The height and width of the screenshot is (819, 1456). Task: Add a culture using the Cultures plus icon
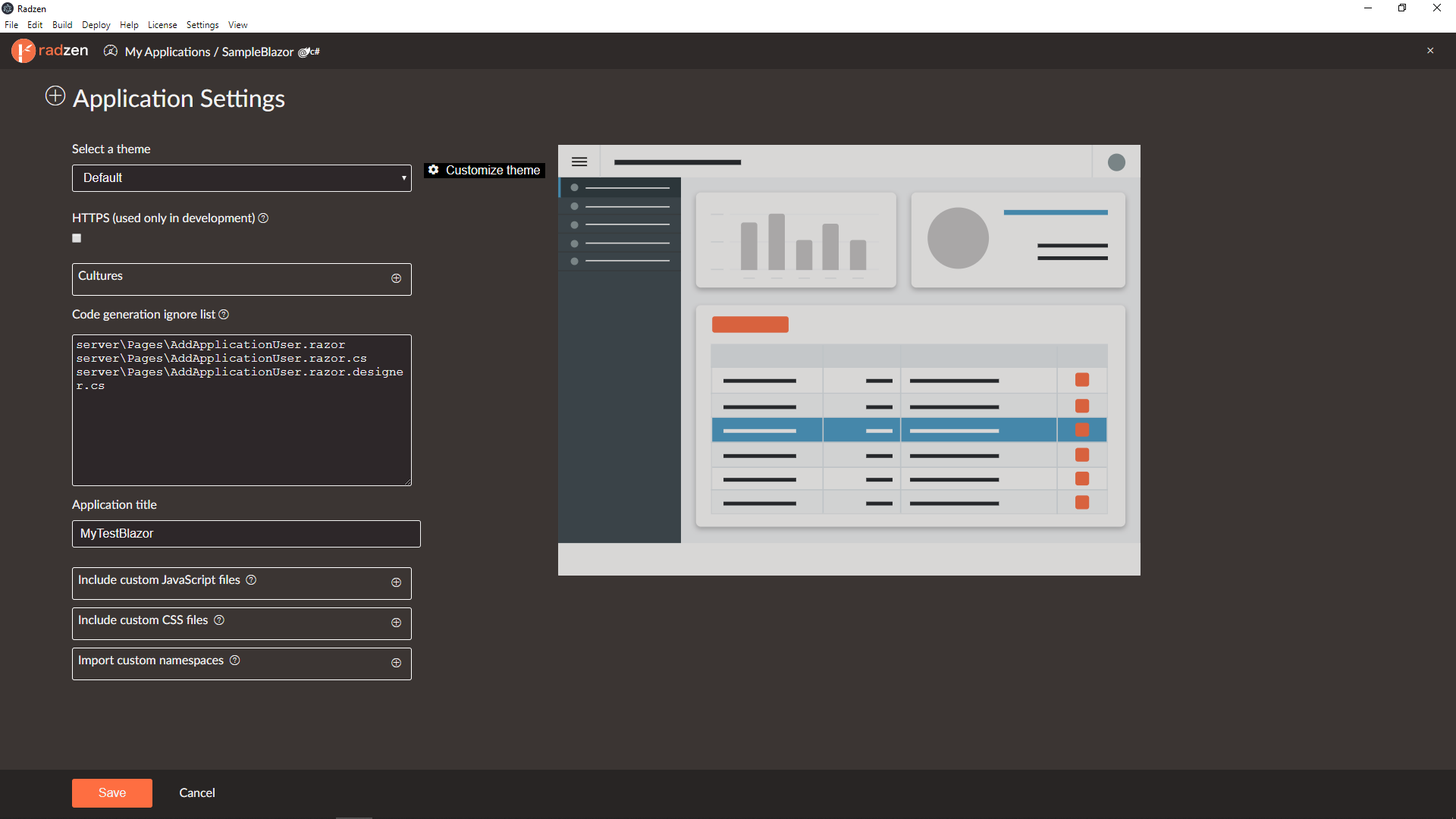pyautogui.click(x=396, y=278)
